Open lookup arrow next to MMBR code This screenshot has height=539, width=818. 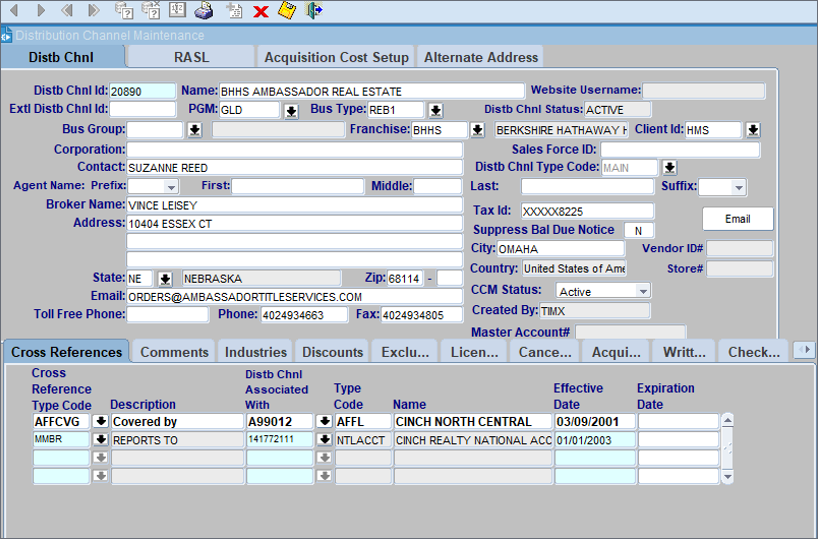coord(100,439)
